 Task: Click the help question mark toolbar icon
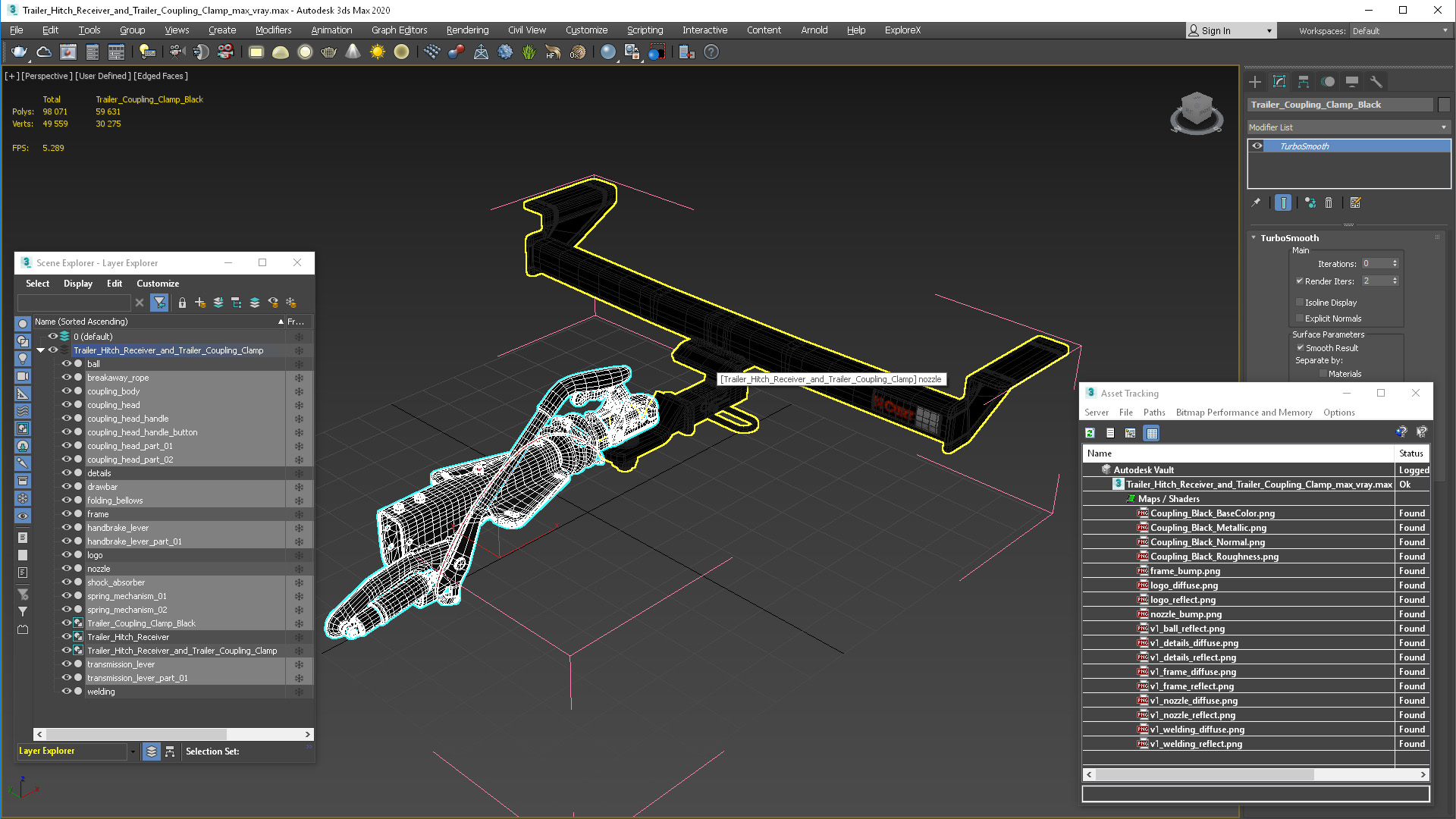point(711,52)
